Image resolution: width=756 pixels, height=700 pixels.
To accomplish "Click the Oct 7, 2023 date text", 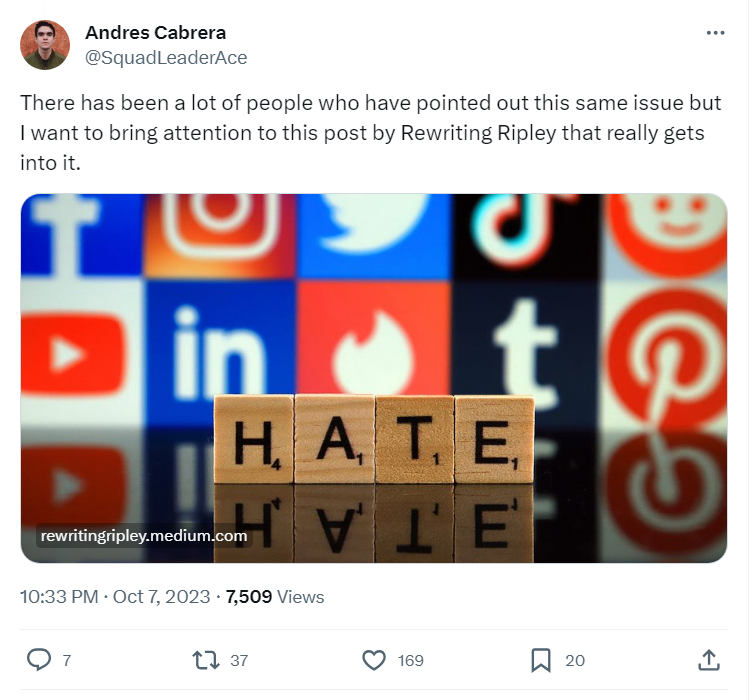I will pyautogui.click(x=161, y=597).
